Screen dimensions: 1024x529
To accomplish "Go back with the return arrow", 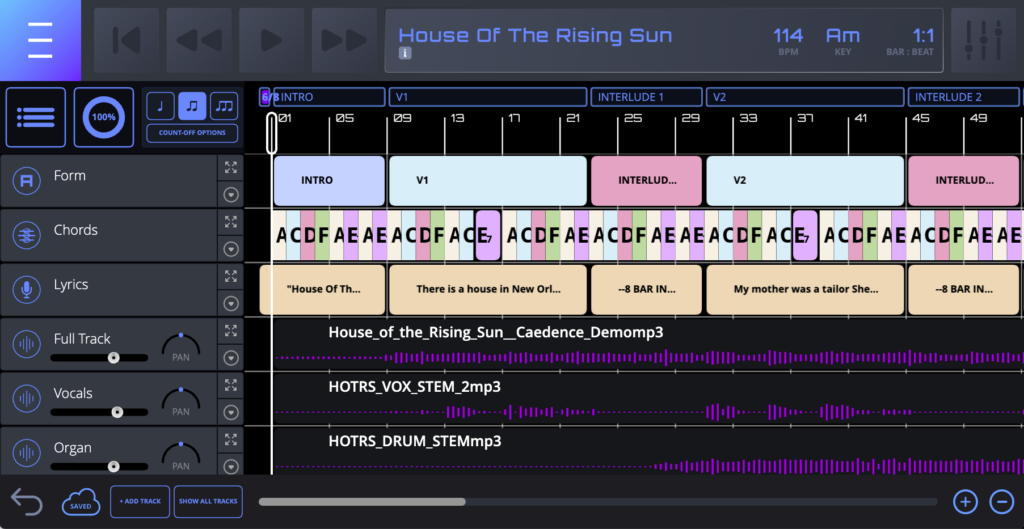I will point(27,502).
